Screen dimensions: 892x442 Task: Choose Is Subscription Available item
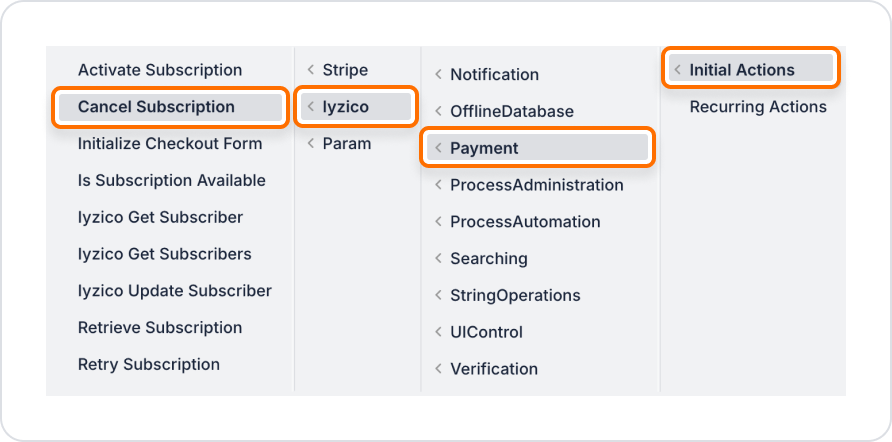(171, 180)
